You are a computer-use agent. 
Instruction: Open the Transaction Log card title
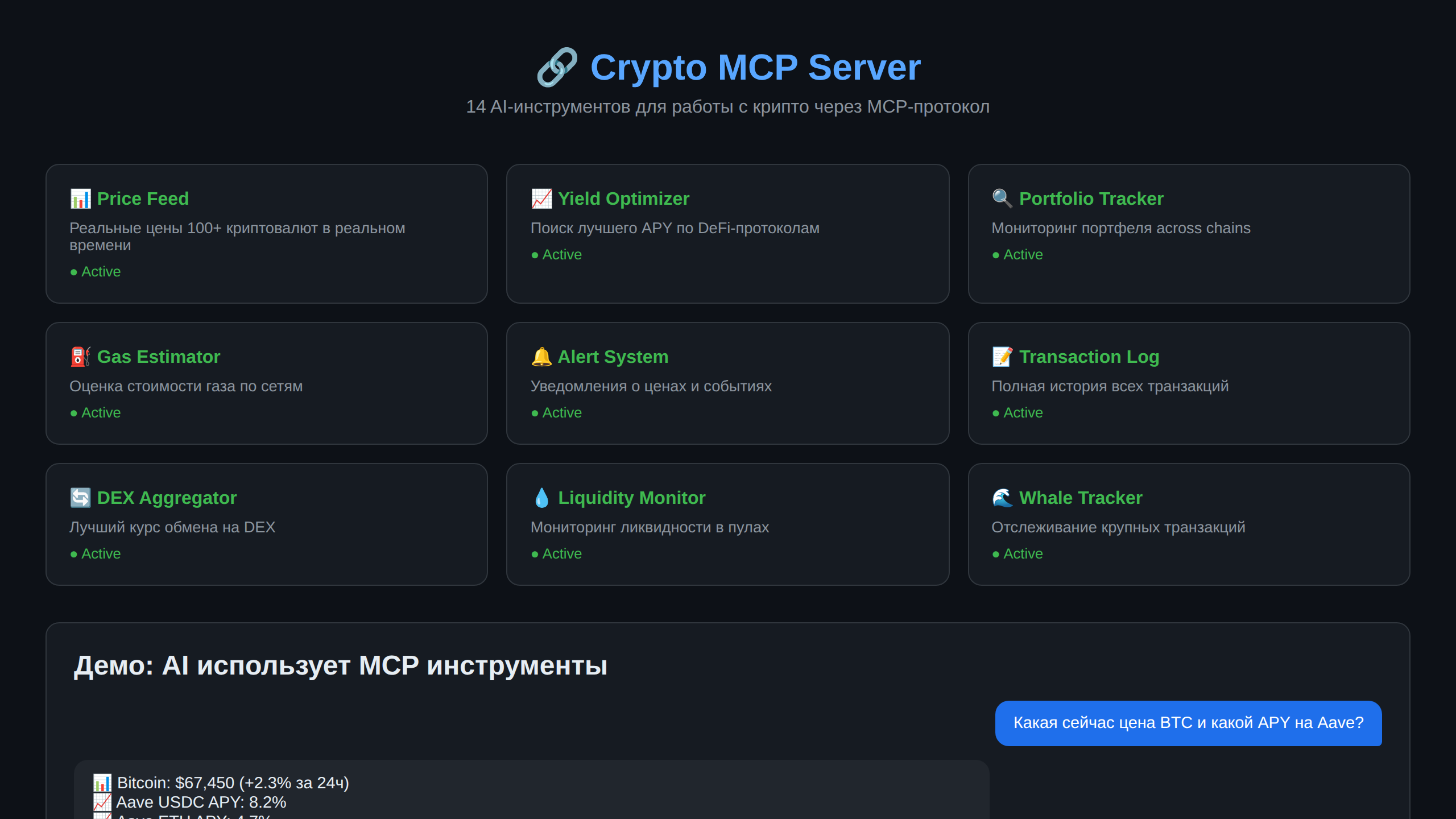pyautogui.click(x=1089, y=357)
